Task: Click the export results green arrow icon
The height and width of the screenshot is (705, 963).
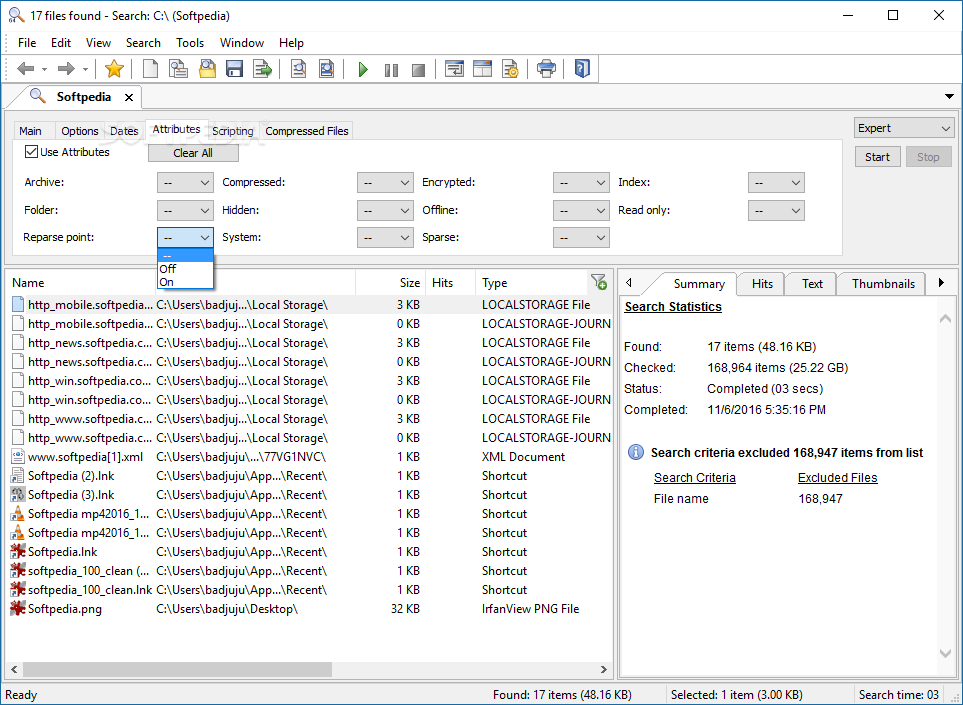Action: (263, 69)
